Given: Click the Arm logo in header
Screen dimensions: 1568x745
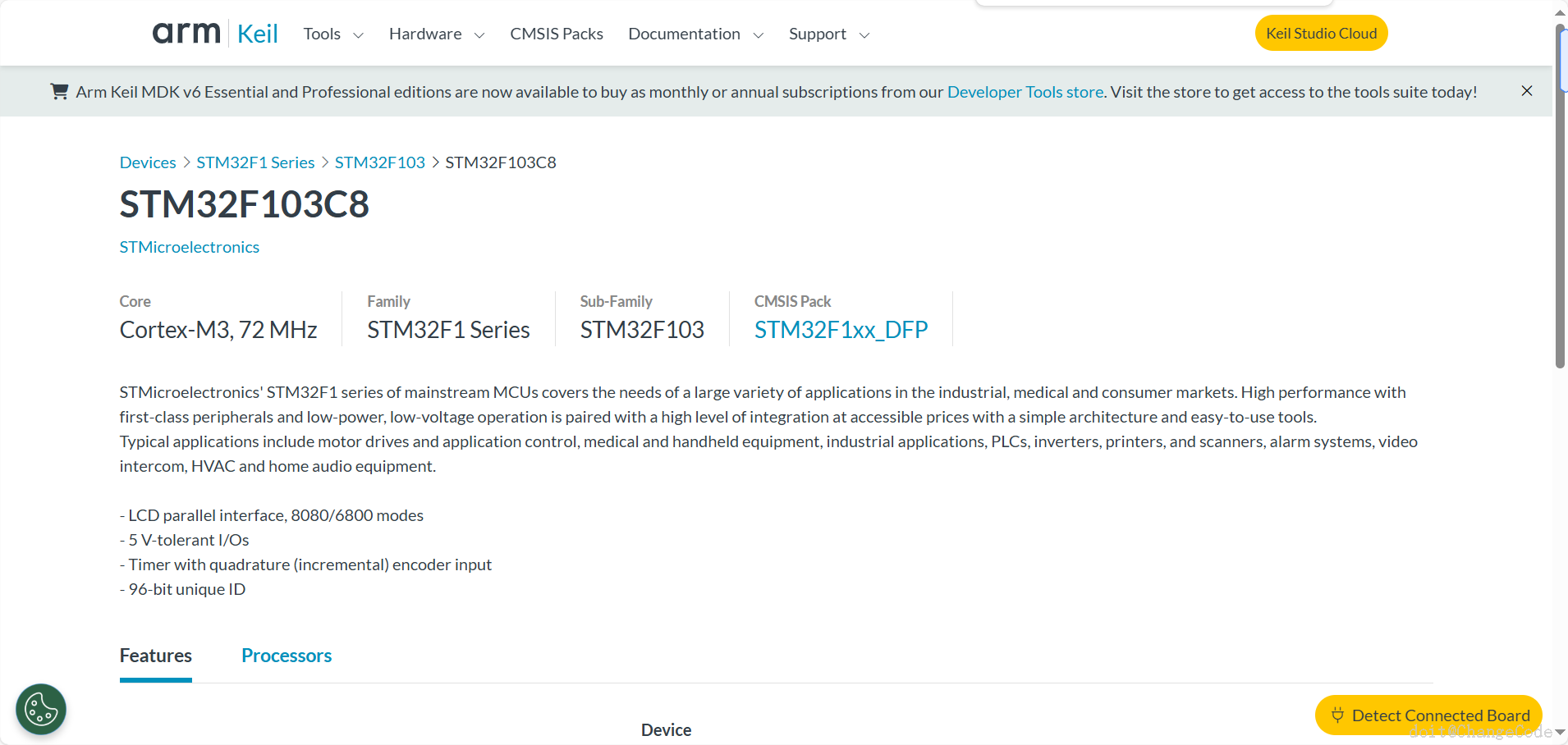Looking at the screenshot, I should pos(186,33).
